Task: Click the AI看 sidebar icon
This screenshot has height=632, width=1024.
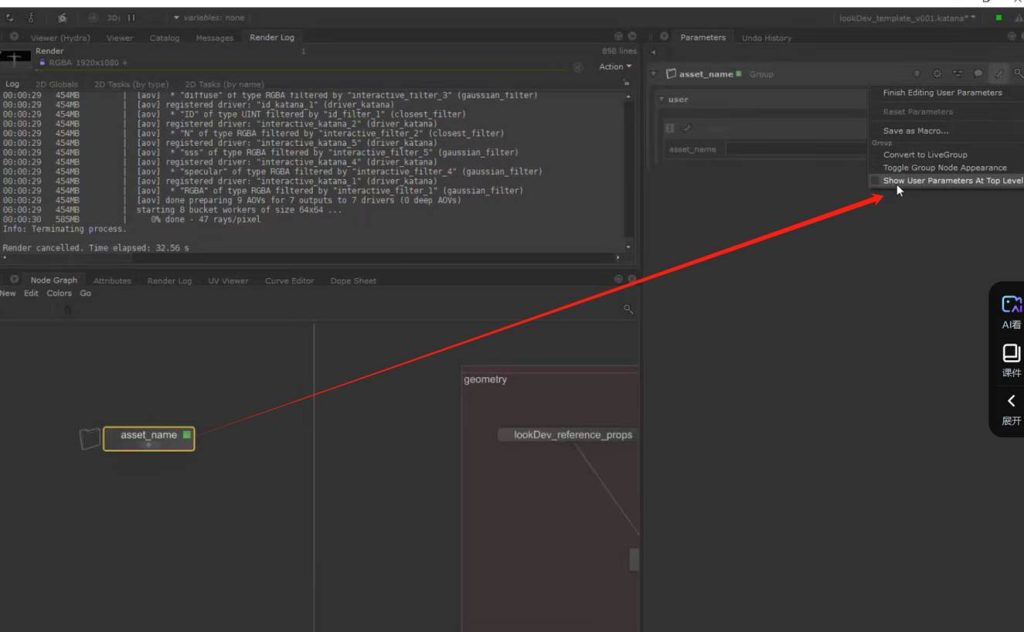Action: pos(1011,306)
